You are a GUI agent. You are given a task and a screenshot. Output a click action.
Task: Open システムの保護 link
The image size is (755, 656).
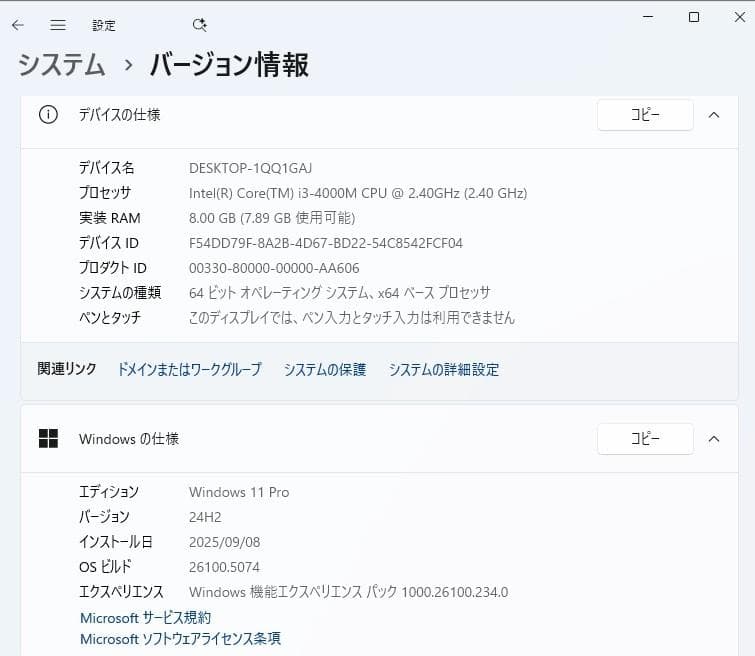(x=325, y=369)
